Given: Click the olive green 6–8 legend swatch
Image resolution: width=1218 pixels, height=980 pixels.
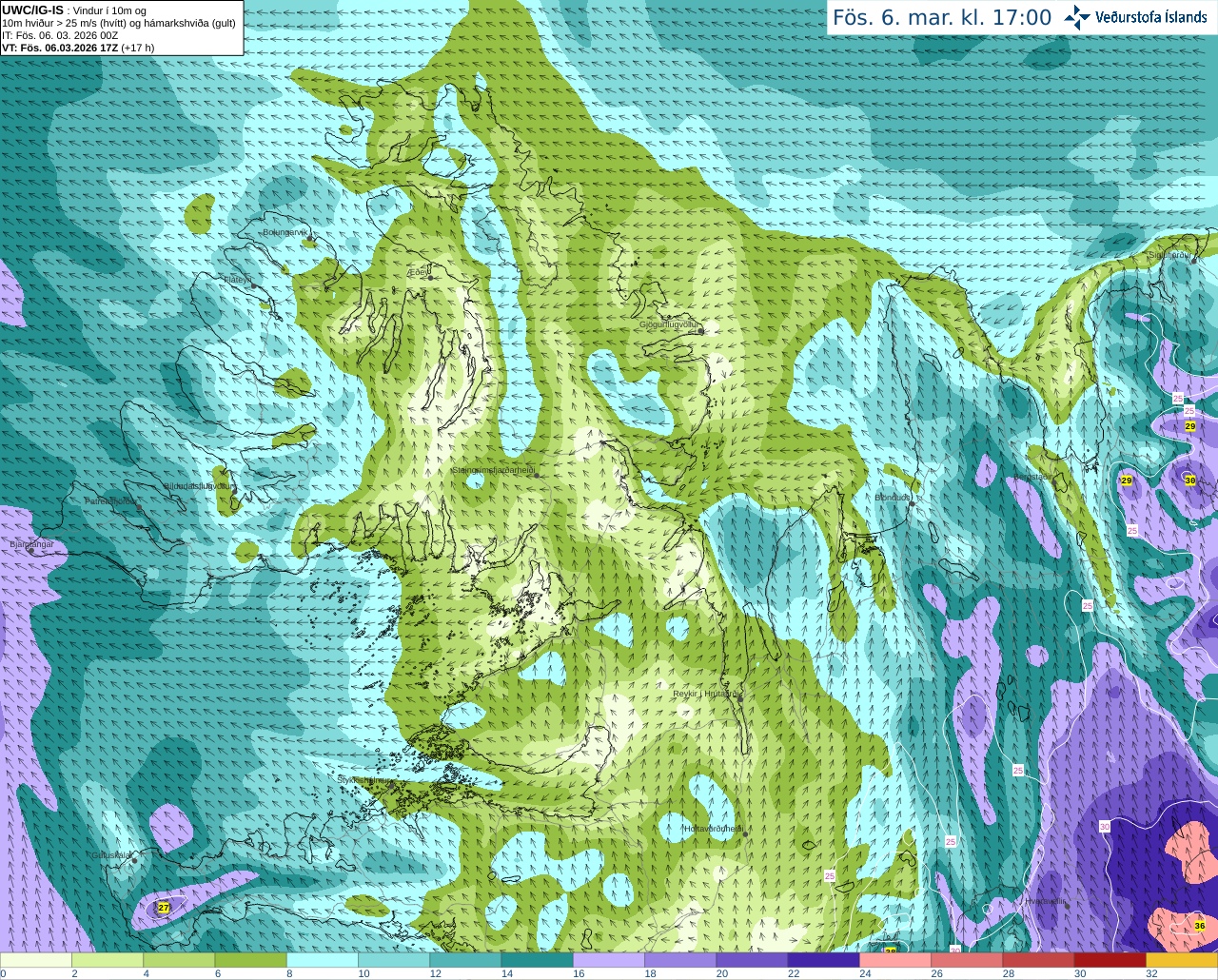Looking at the screenshot, I should tap(250, 959).
